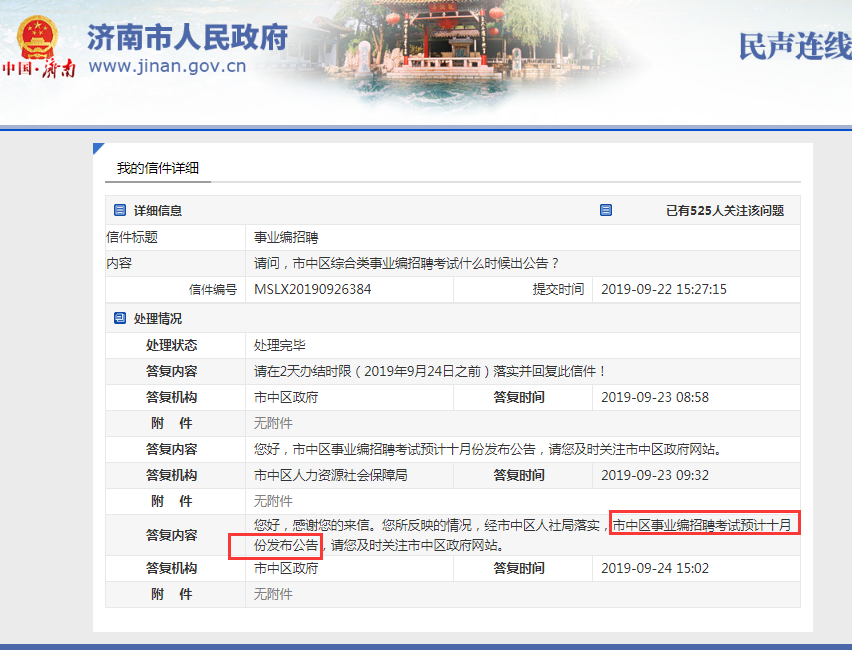Click the 详细信息 section icon
The height and width of the screenshot is (650, 852).
[x=120, y=210]
